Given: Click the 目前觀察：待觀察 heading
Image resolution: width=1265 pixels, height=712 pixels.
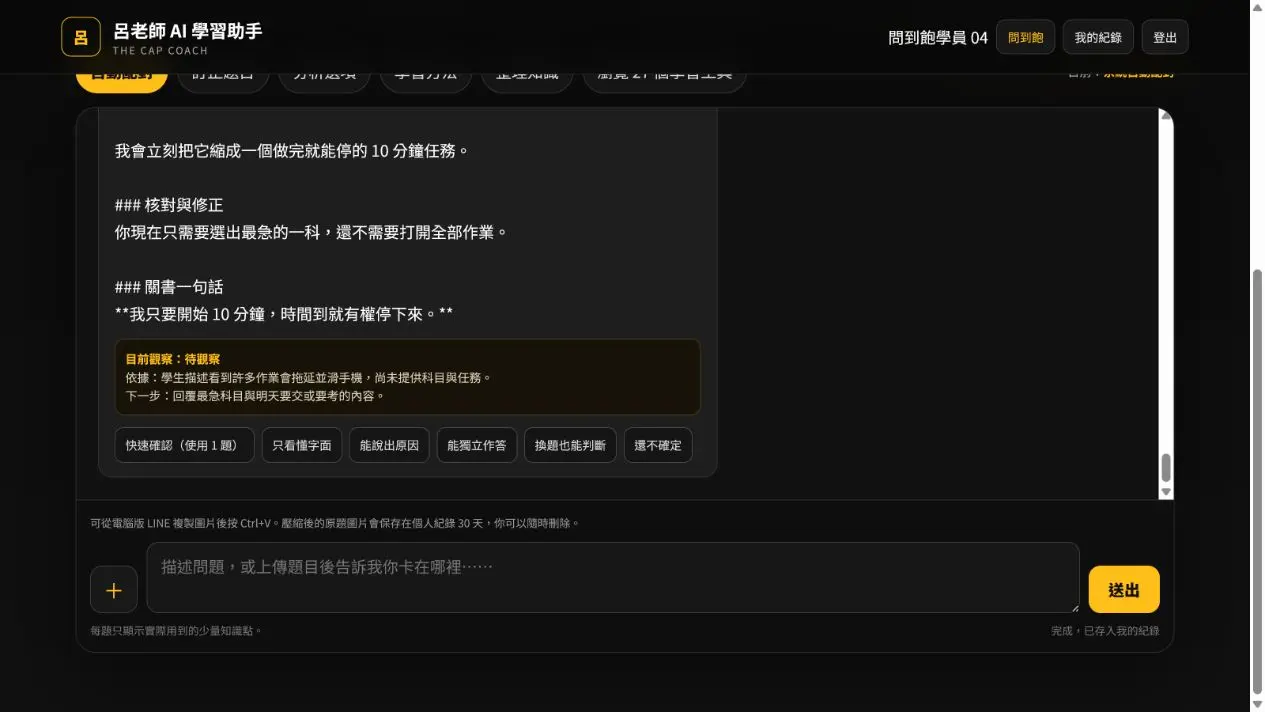Looking at the screenshot, I should [x=173, y=358].
